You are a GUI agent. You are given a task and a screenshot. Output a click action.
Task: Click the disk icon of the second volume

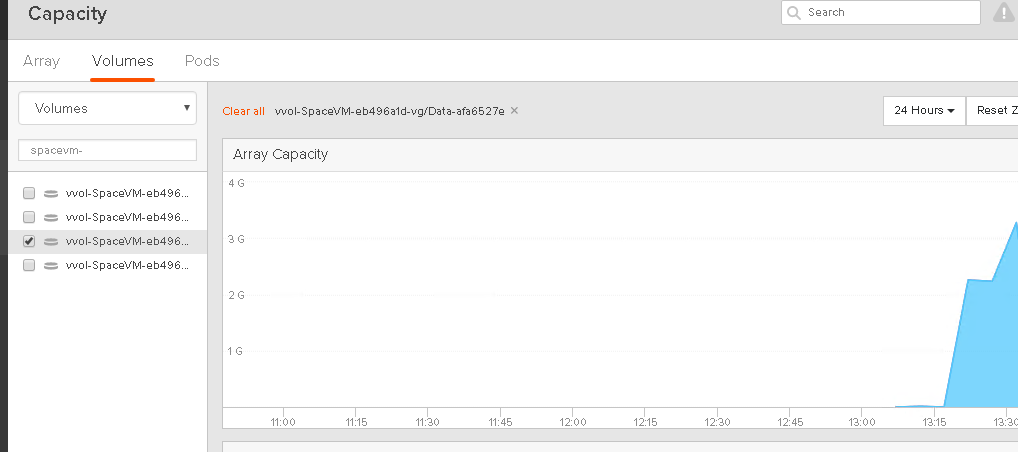click(50, 217)
